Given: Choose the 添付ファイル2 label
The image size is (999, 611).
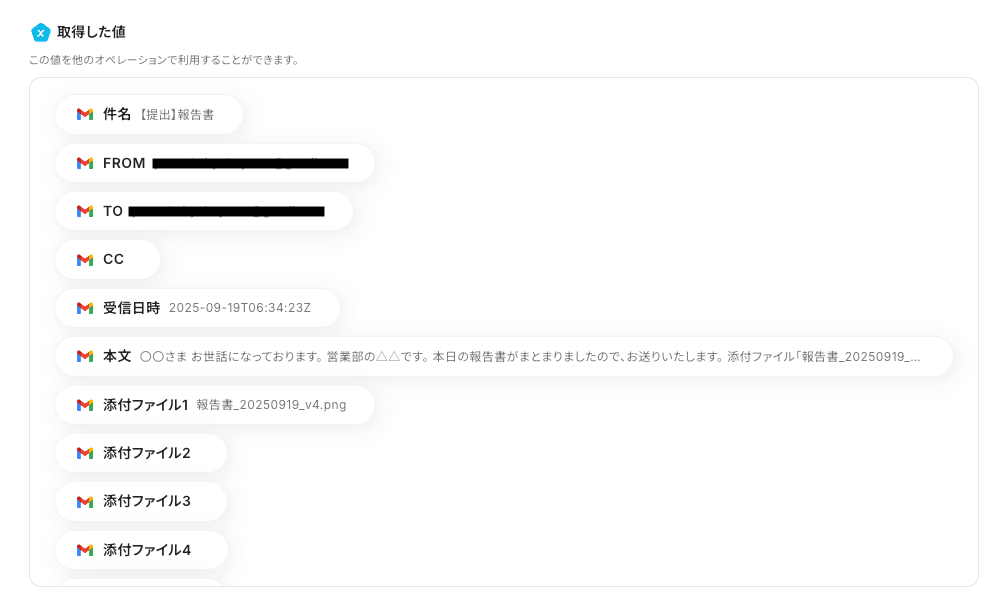Looking at the screenshot, I should click(x=147, y=453).
